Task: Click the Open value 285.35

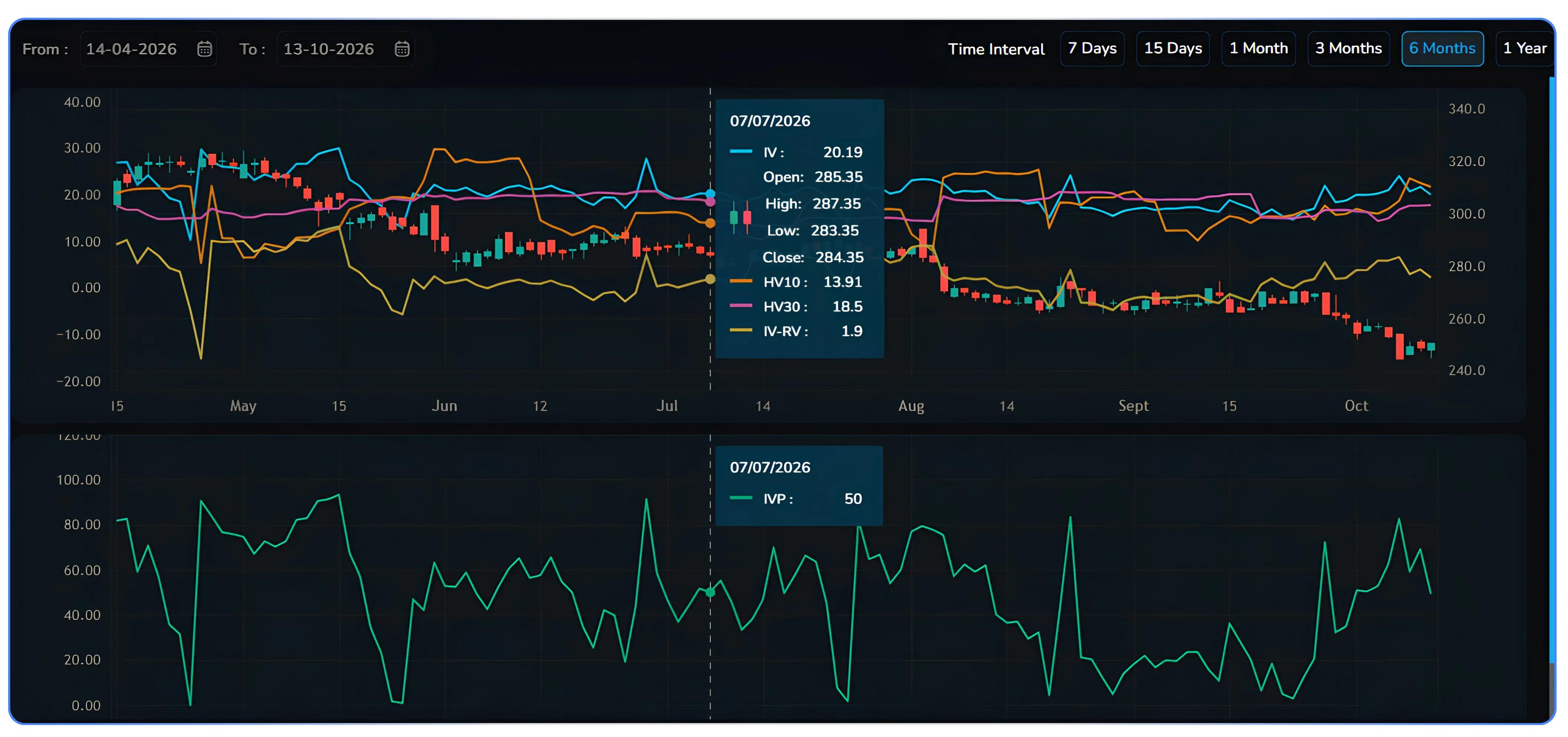Action: pos(839,177)
